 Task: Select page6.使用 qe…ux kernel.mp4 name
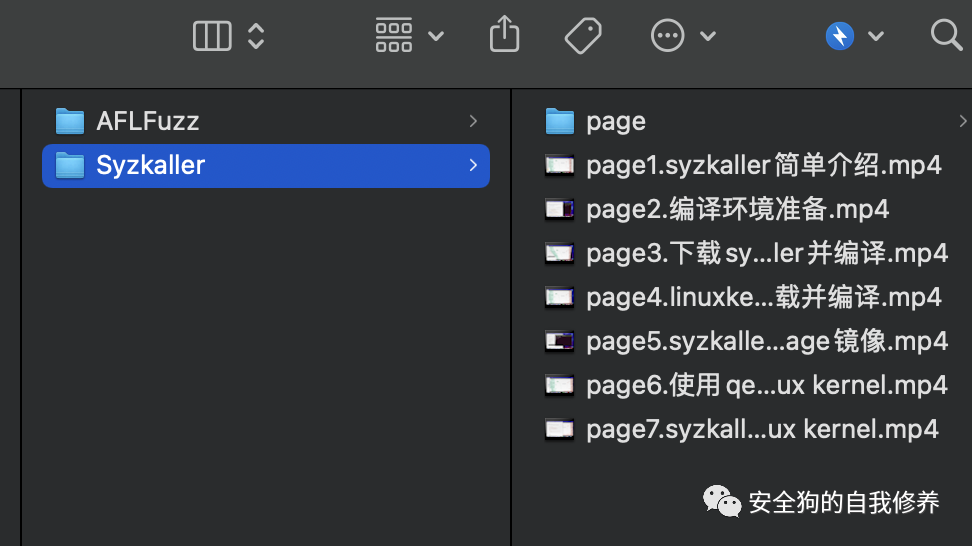click(x=767, y=385)
